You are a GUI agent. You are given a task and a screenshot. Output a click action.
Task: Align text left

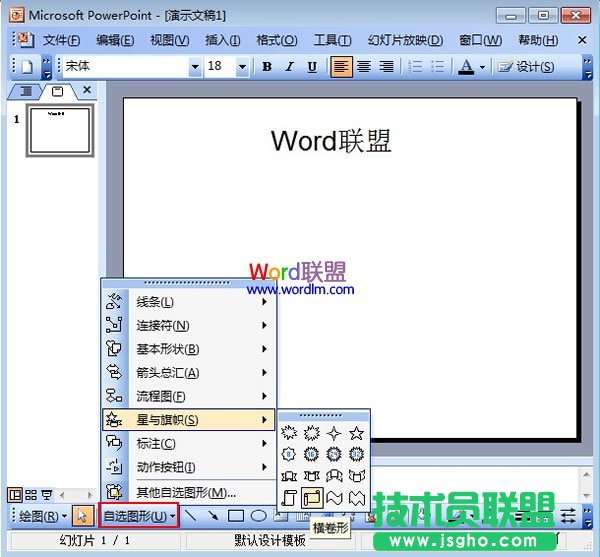(341, 67)
